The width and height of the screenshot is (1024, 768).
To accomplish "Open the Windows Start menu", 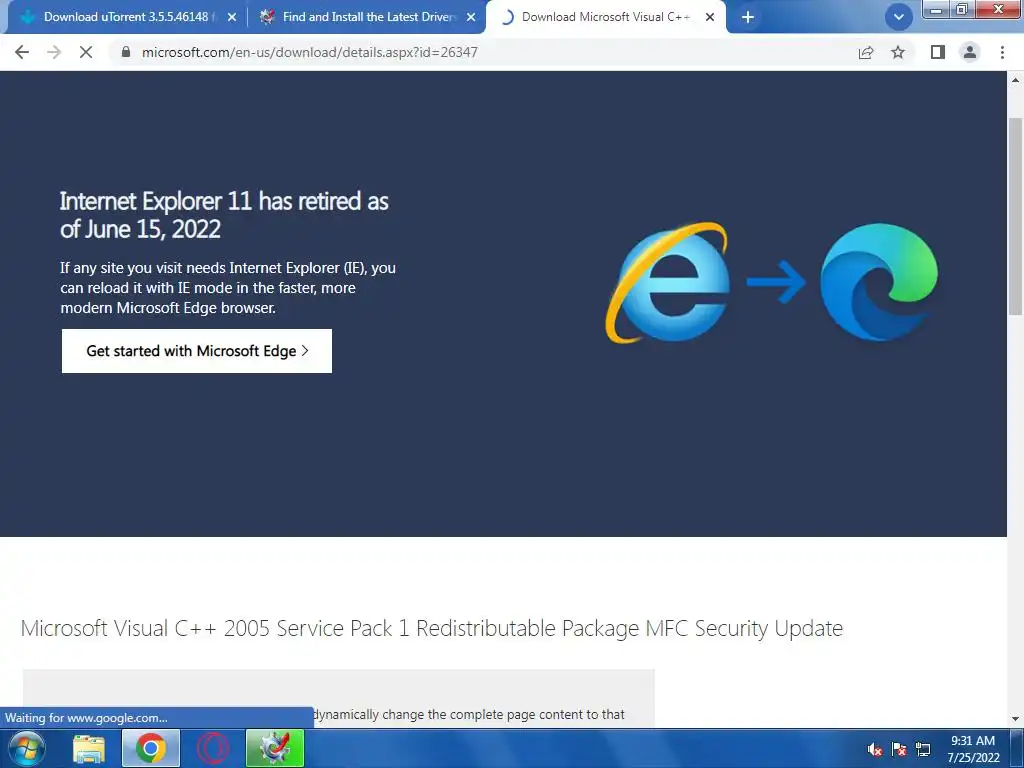I will [27, 748].
